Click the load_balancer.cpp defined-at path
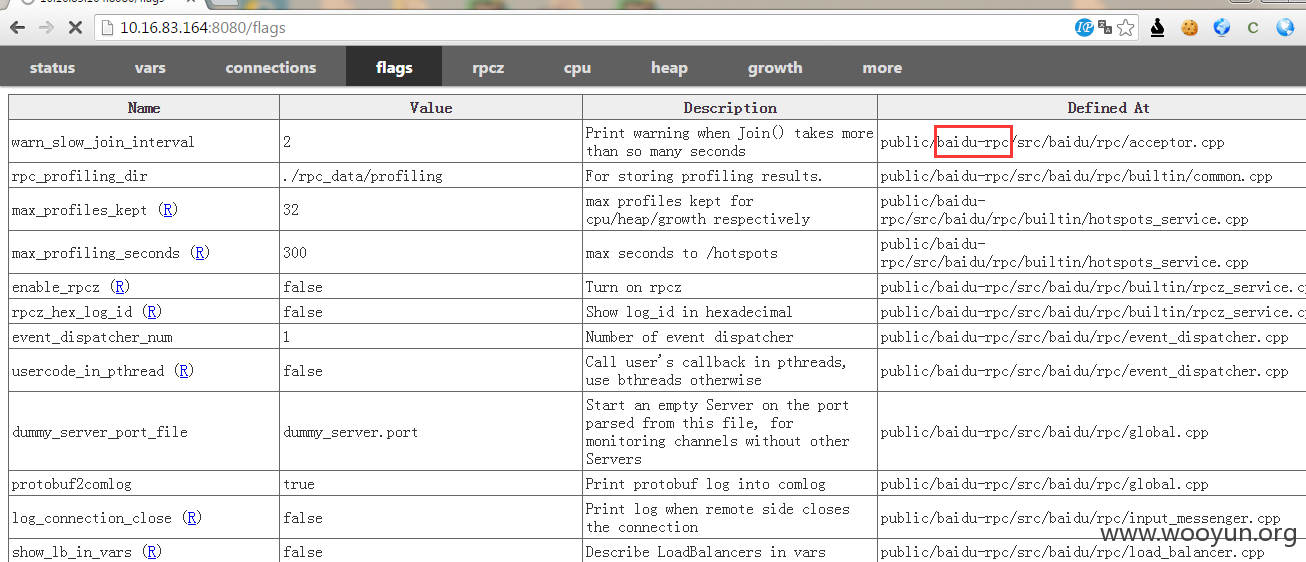Image resolution: width=1306 pixels, height=562 pixels. (x=1073, y=552)
